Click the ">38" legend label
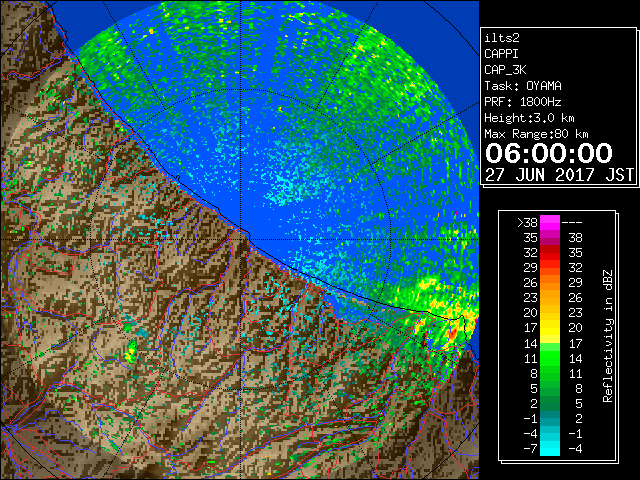The image size is (640, 480). click(x=527, y=222)
